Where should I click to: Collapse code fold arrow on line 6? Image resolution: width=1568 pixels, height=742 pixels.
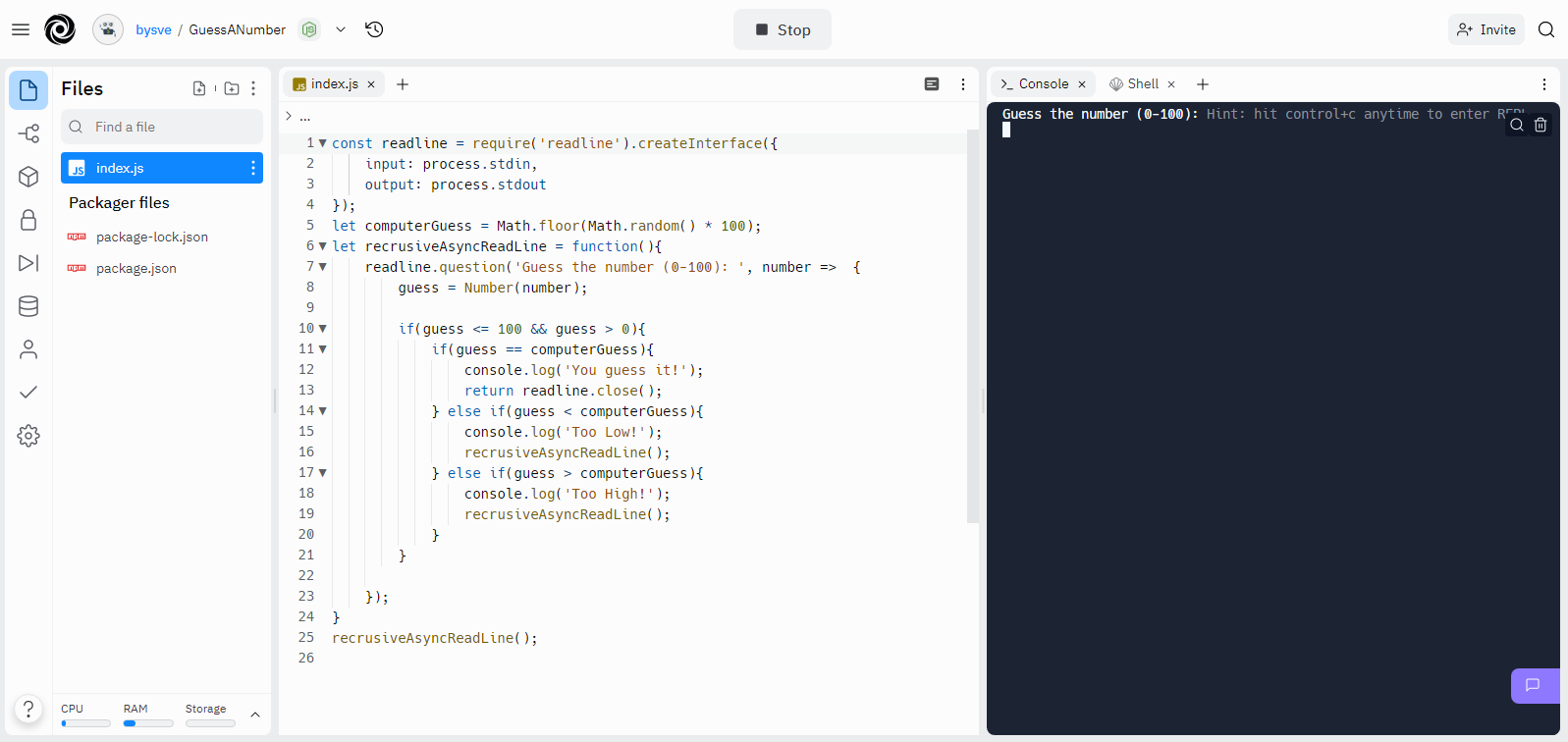pos(323,246)
